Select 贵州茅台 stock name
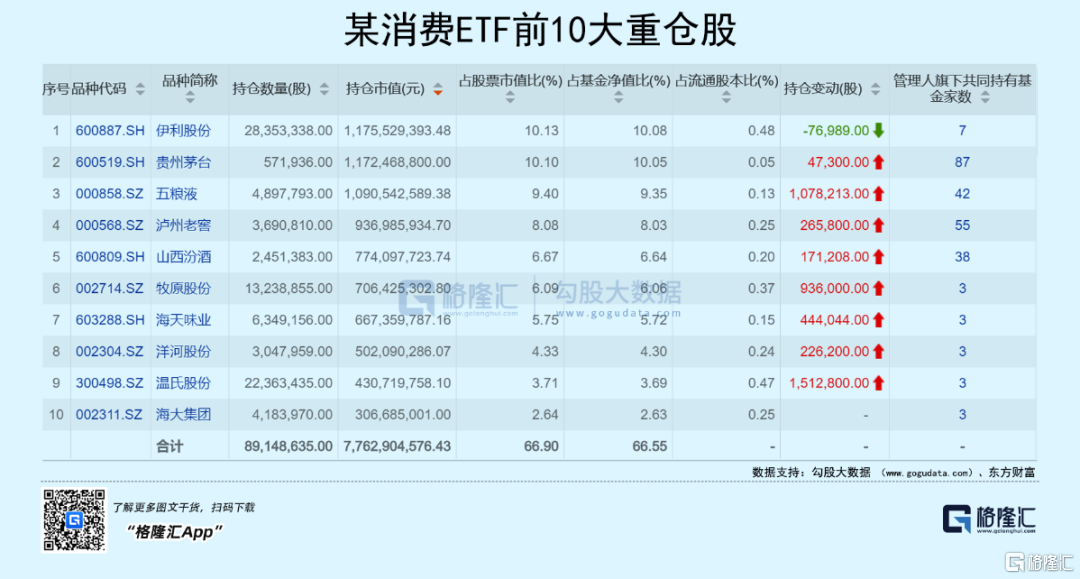The height and width of the screenshot is (579, 1080). (x=183, y=162)
